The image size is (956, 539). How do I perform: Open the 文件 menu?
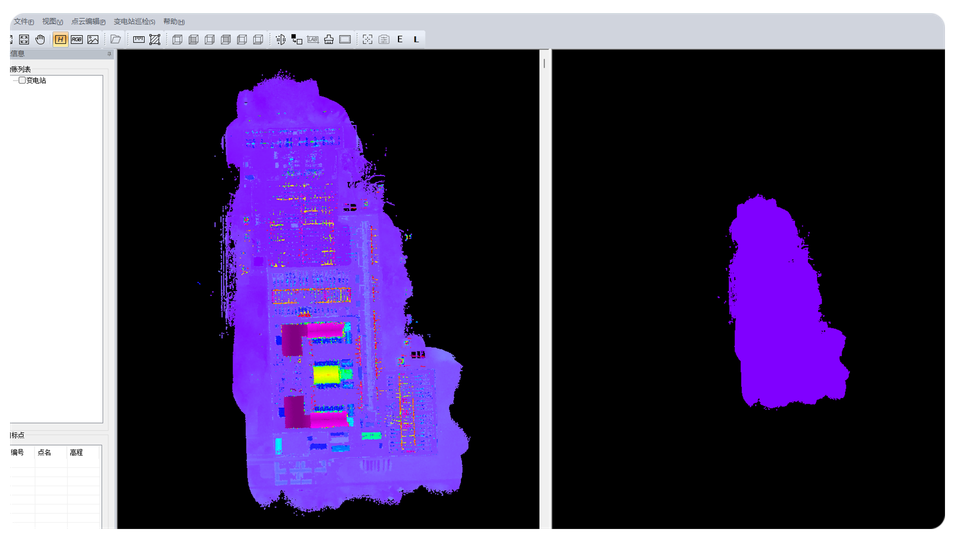pos(23,21)
